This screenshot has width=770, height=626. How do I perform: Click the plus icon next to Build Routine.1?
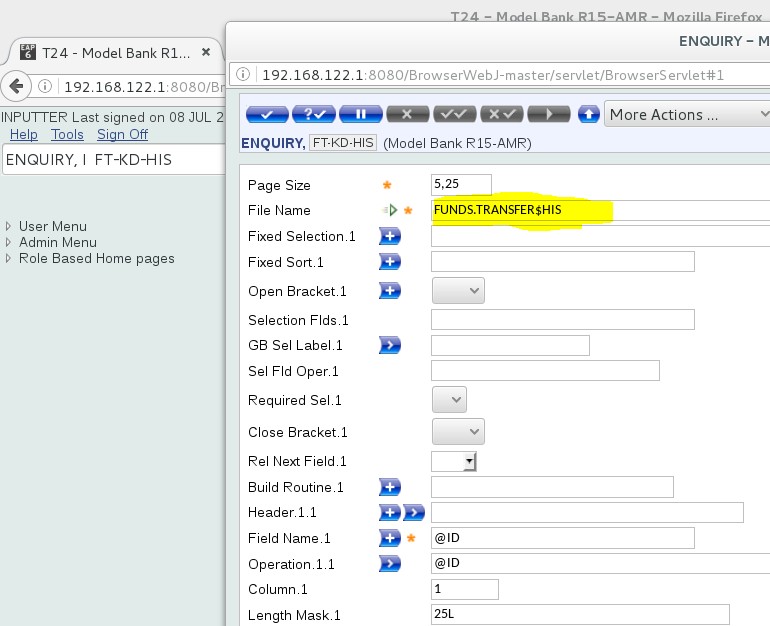[x=389, y=487]
